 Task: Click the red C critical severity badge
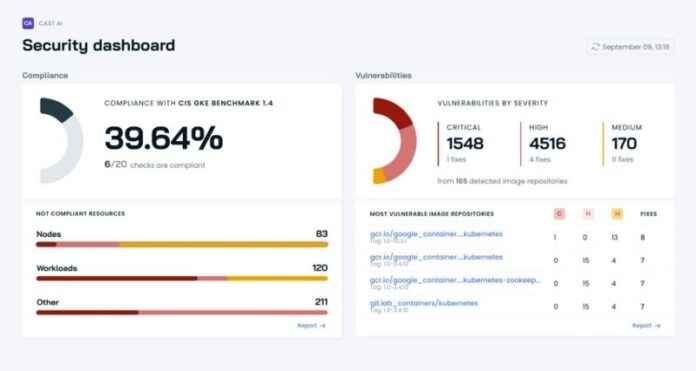click(x=559, y=214)
